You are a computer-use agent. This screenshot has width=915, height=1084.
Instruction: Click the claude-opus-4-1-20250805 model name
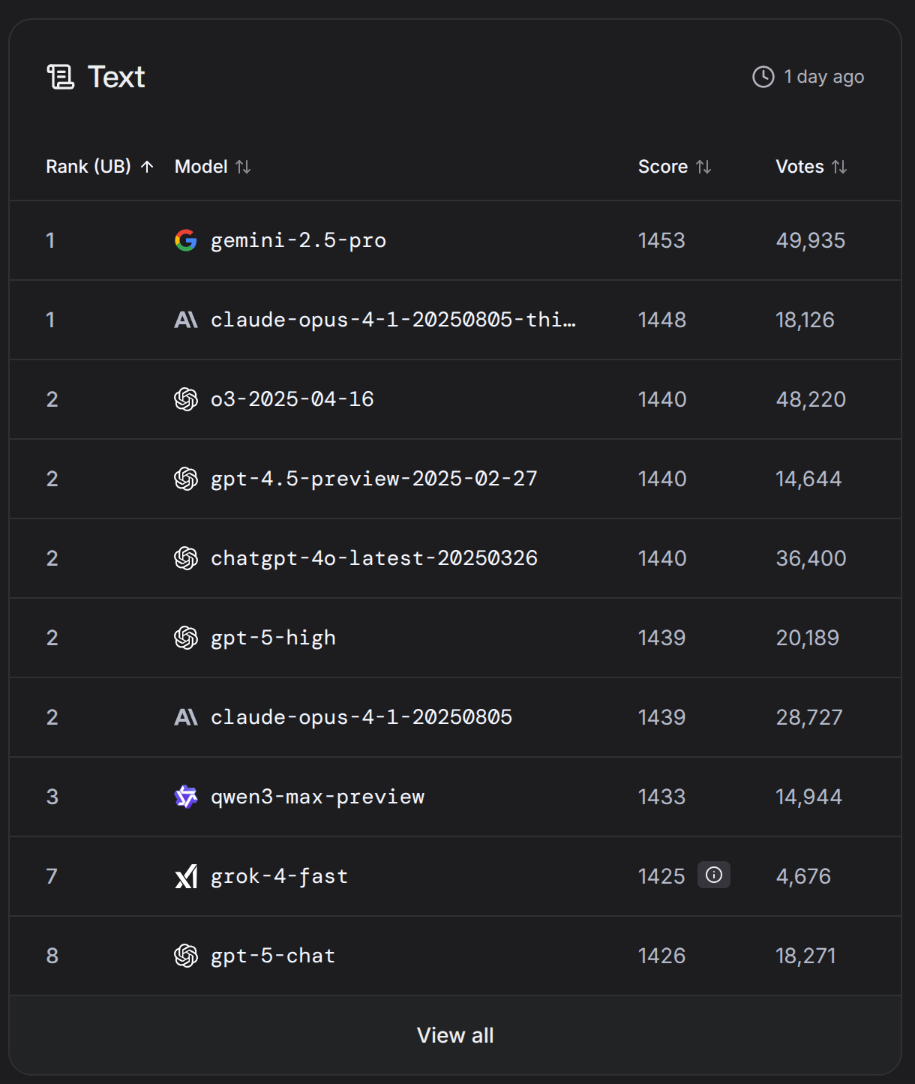tap(361, 717)
